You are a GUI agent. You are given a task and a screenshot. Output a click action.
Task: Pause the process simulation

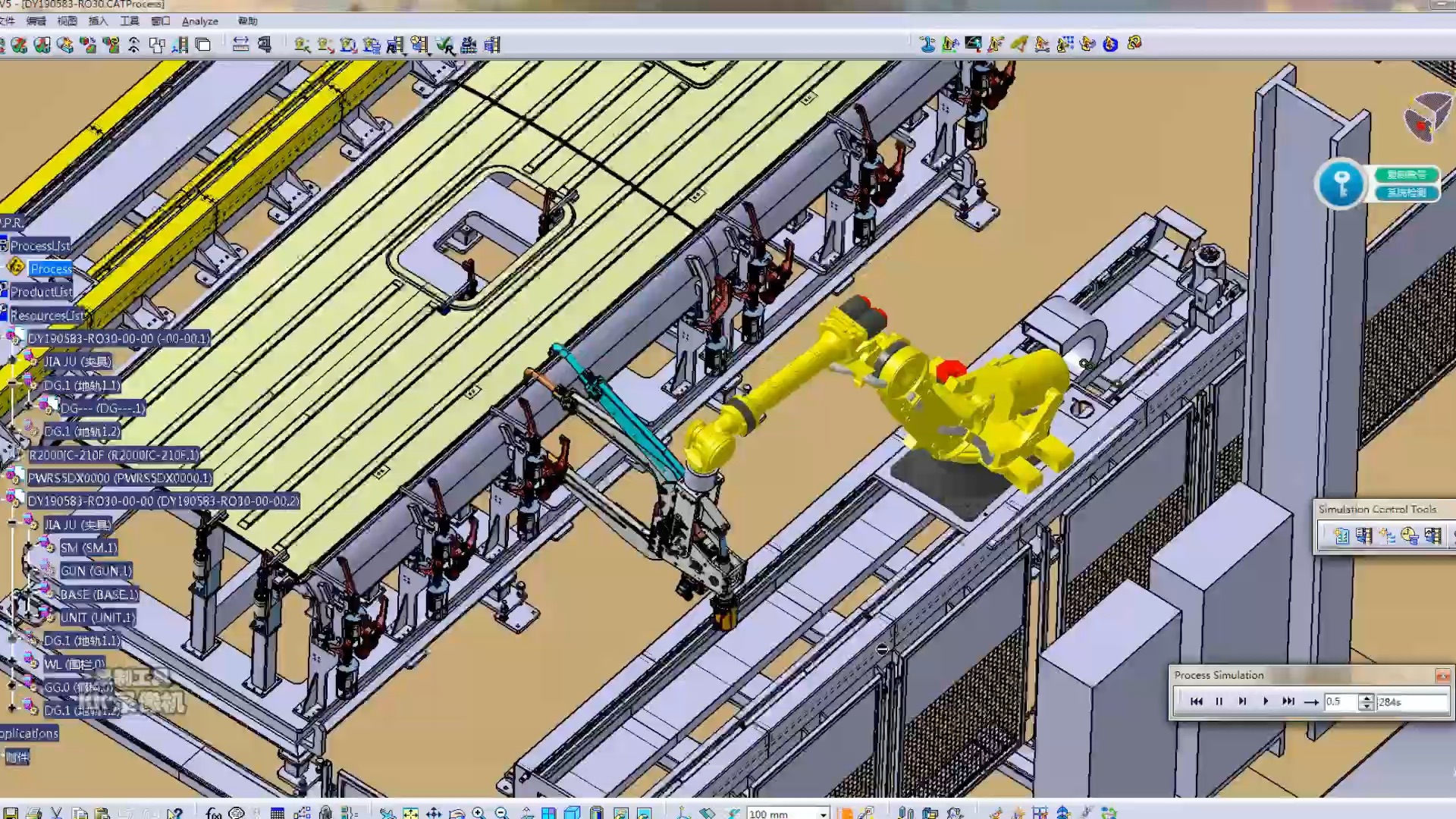click(x=1219, y=701)
